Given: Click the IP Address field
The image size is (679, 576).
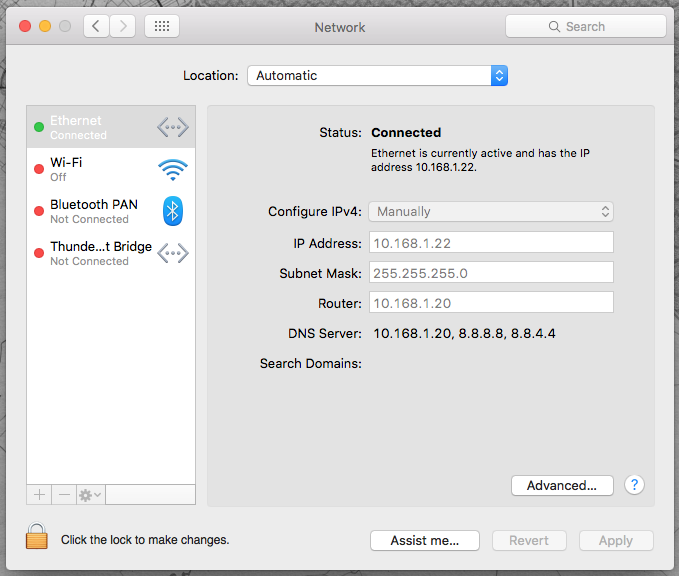Looking at the screenshot, I should pos(491,243).
